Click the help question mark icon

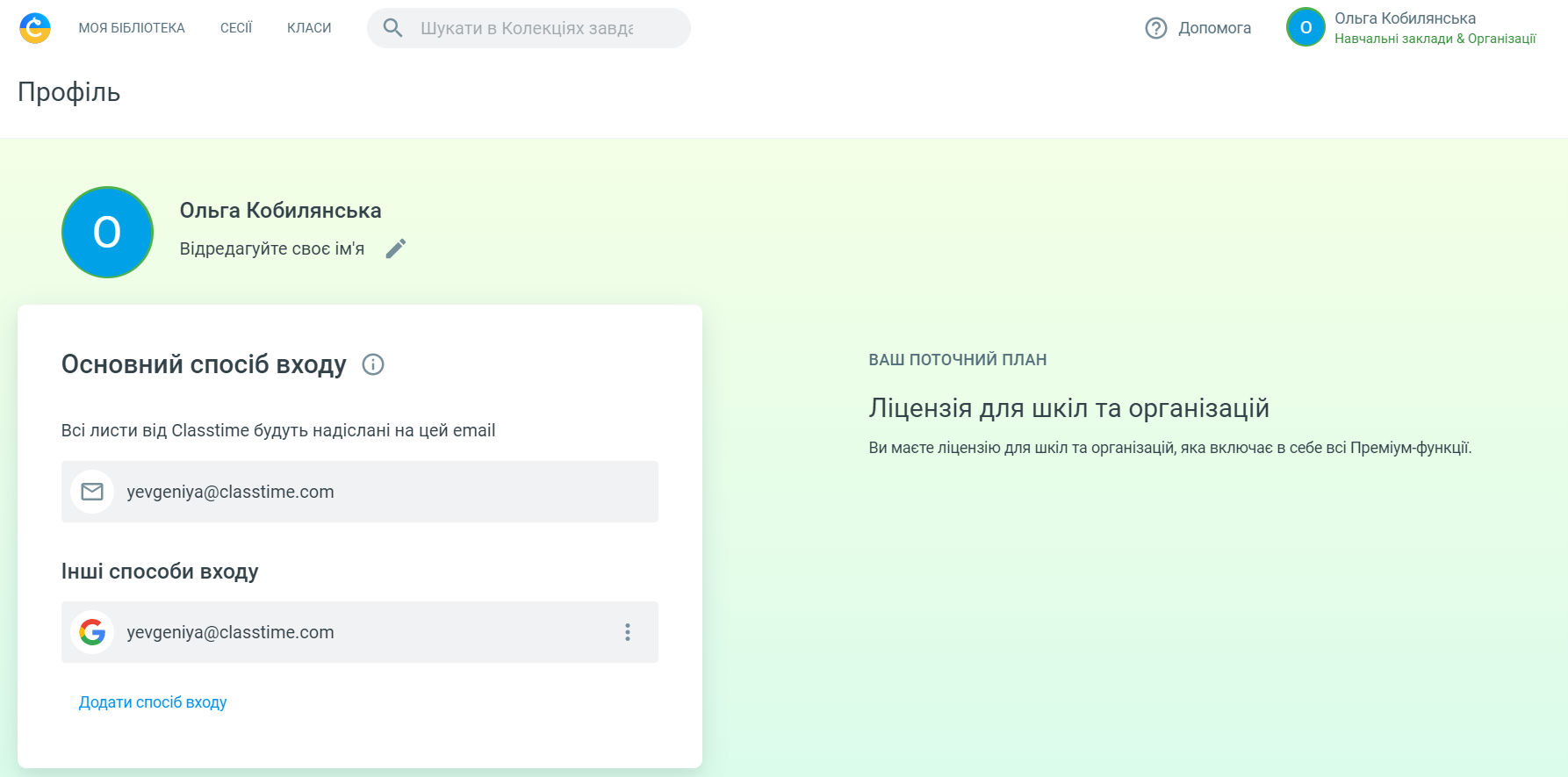[1156, 28]
